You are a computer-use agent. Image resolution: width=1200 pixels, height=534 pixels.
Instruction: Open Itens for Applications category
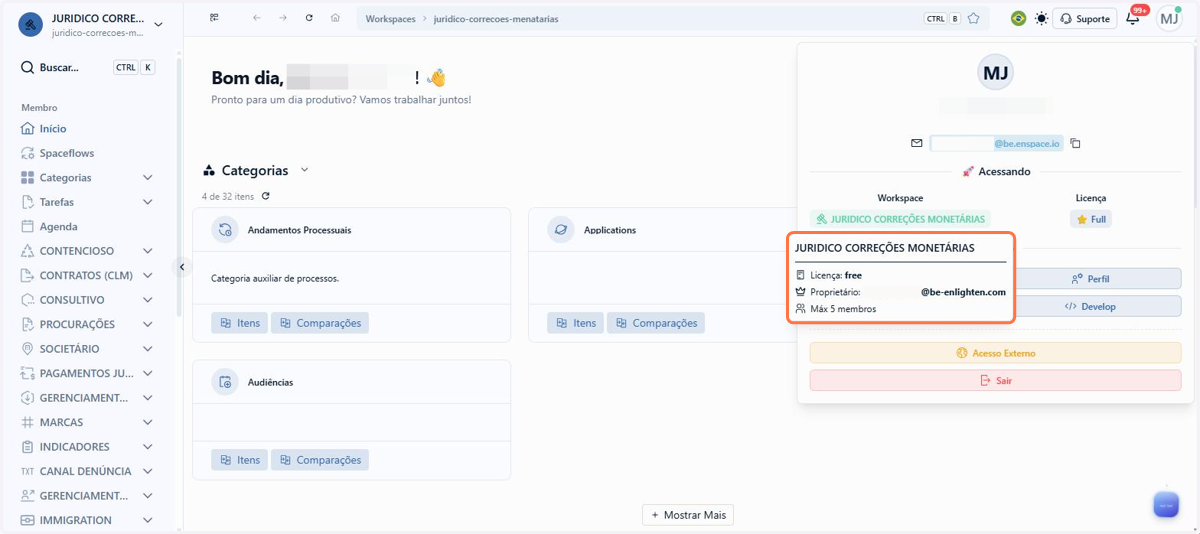(574, 323)
